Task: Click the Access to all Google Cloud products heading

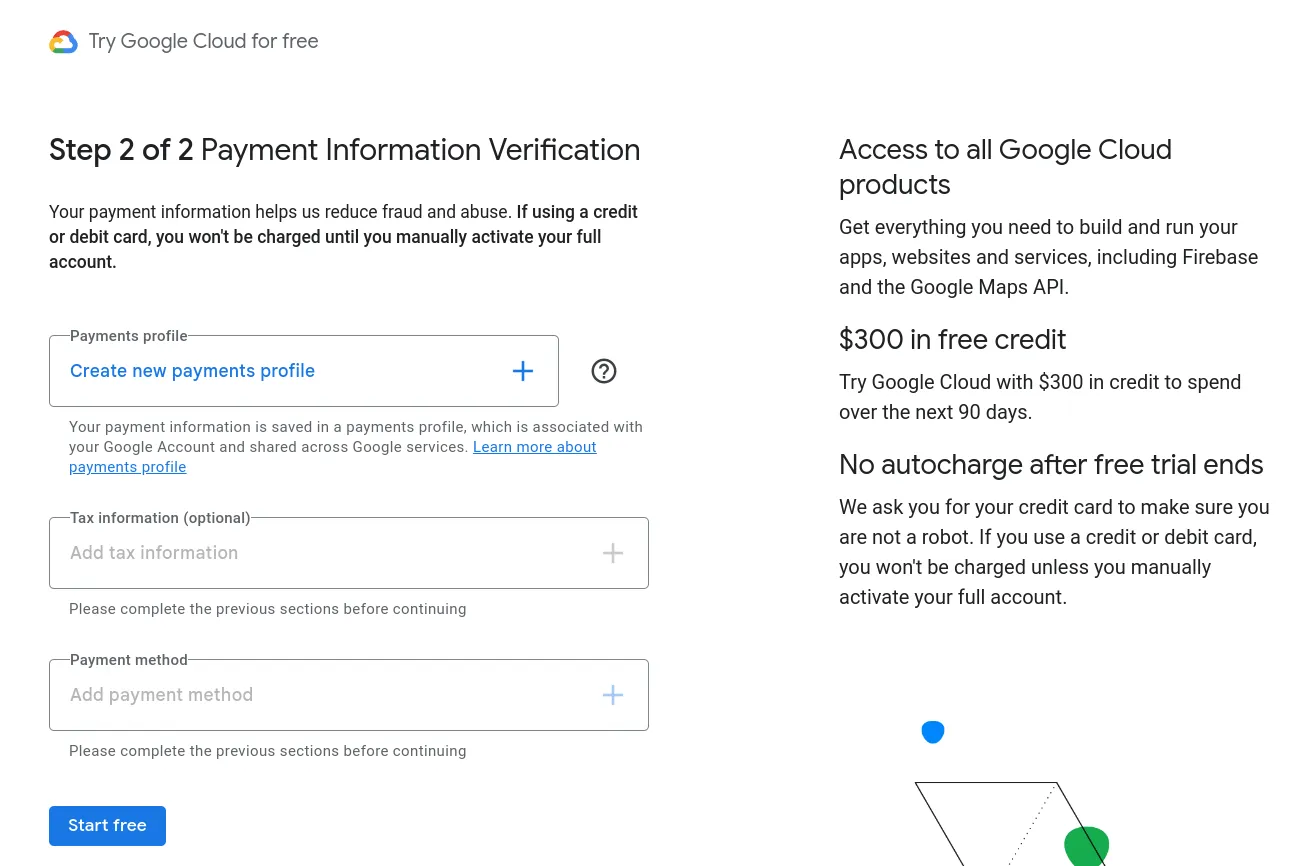Action: [1005, 167]
